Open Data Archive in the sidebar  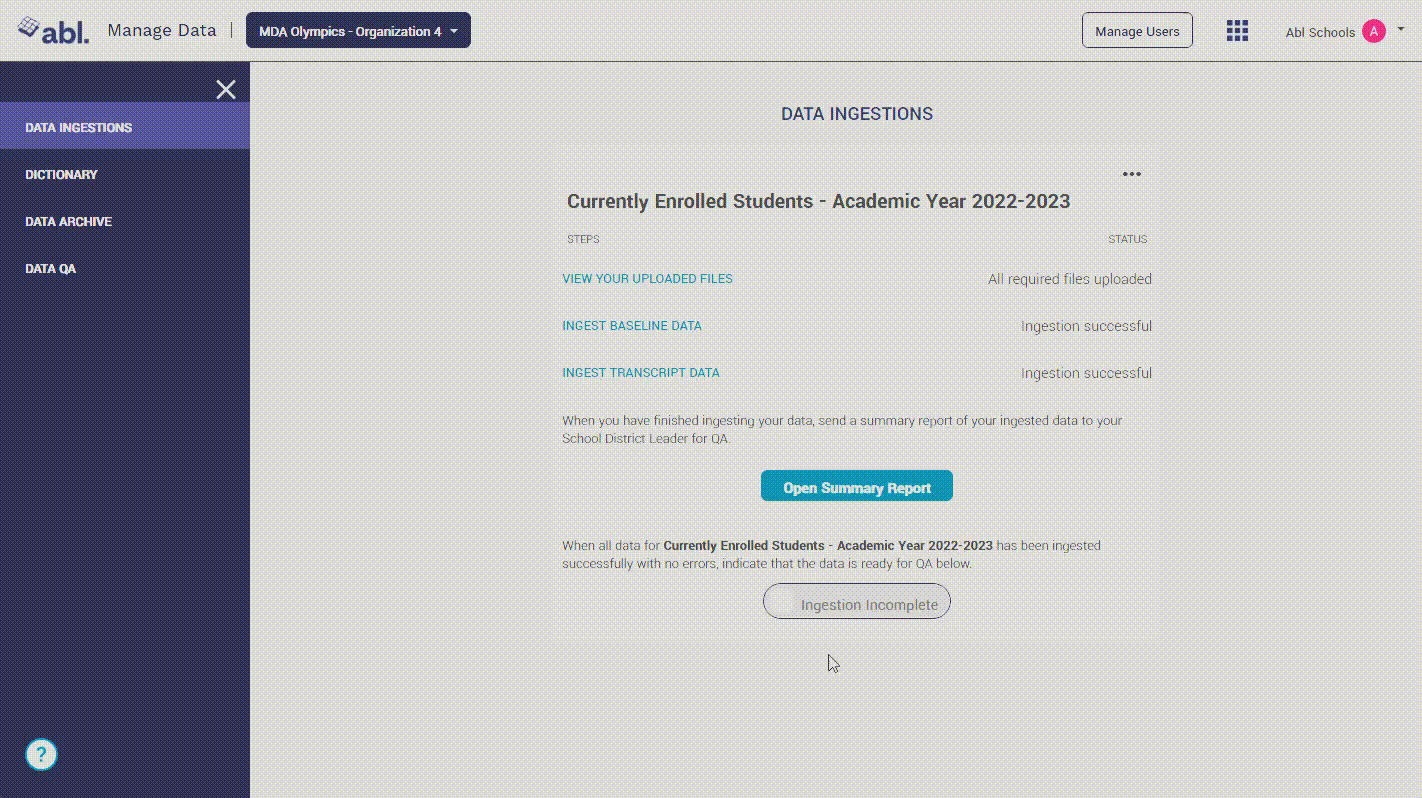click(x=69, y=222)
